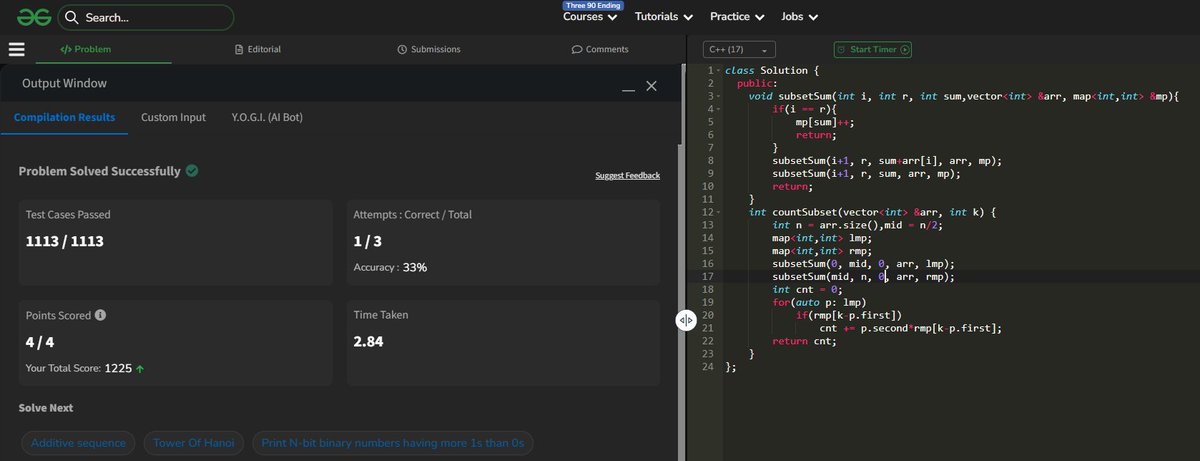
Task: Open the C++ (17) language dropdown
Action: (x=739, y=49)
